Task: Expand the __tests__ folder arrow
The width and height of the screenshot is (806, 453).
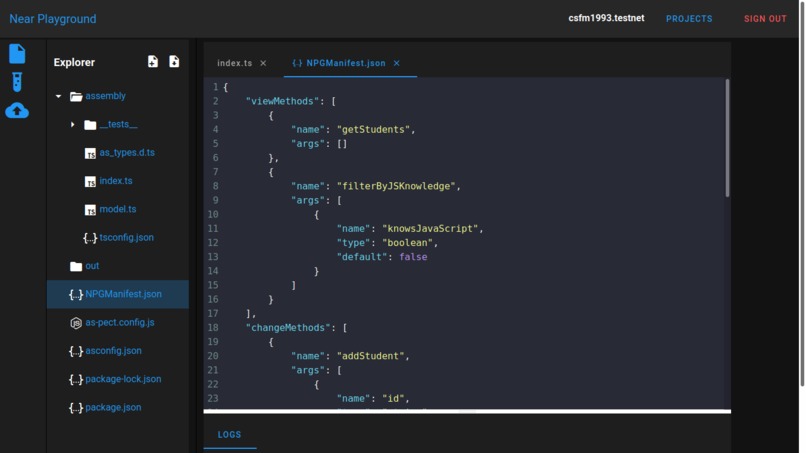Action: (x=72, y=124)
